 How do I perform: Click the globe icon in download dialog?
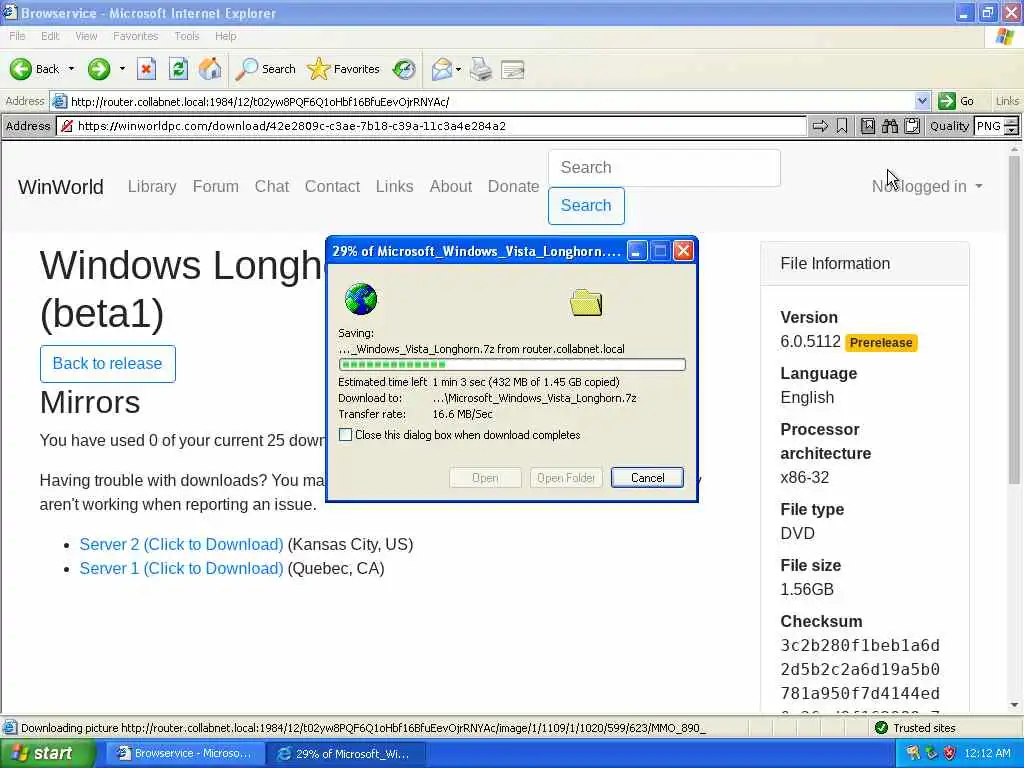360,299
